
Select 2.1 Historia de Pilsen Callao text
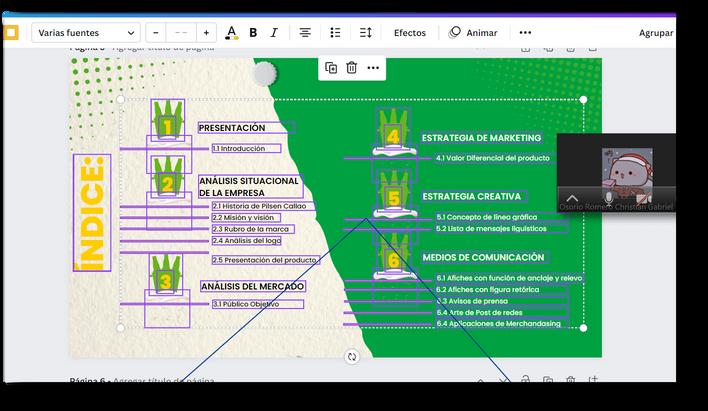click(x=259, y=206)
